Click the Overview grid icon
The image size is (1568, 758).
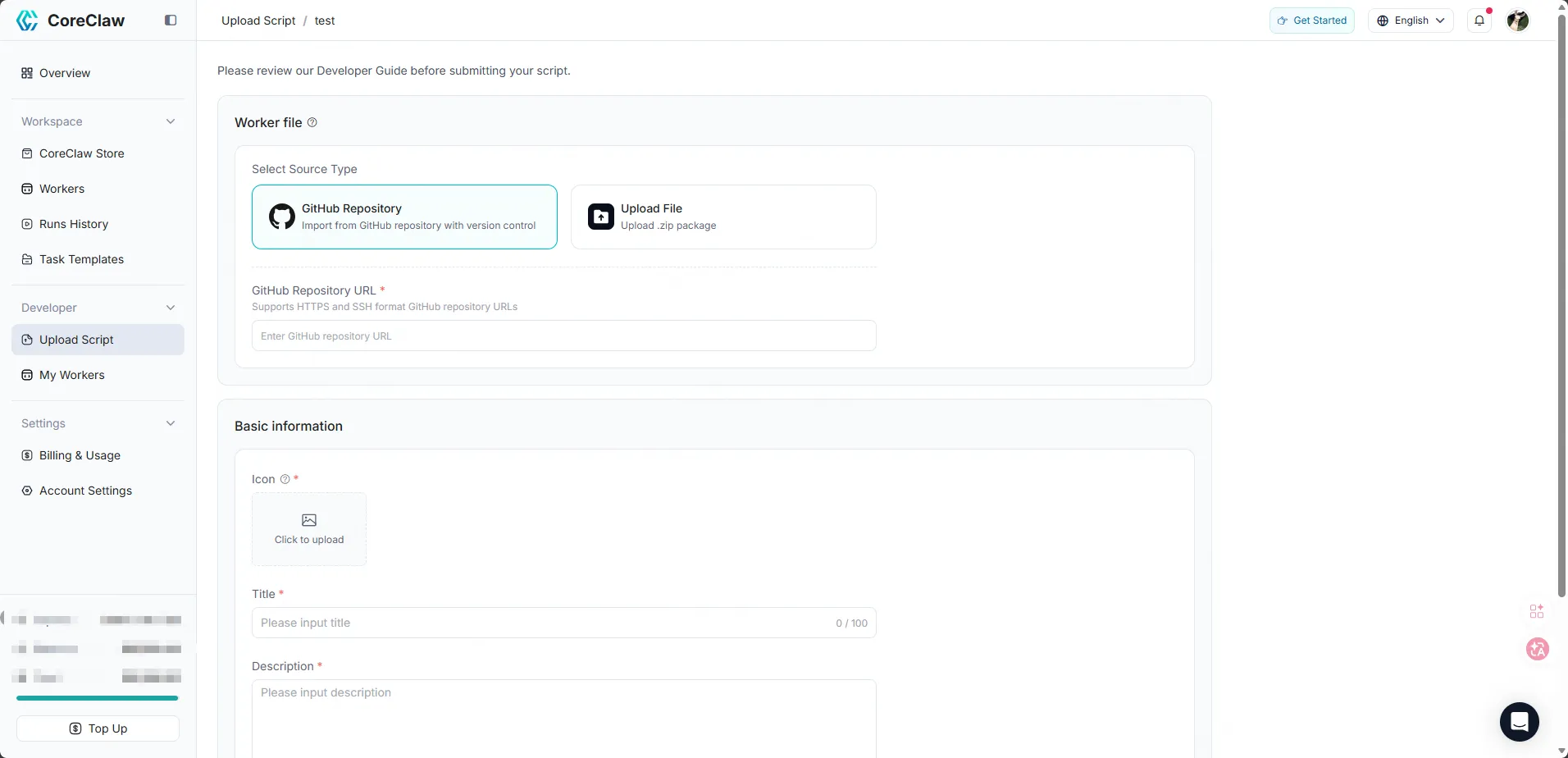27,73
